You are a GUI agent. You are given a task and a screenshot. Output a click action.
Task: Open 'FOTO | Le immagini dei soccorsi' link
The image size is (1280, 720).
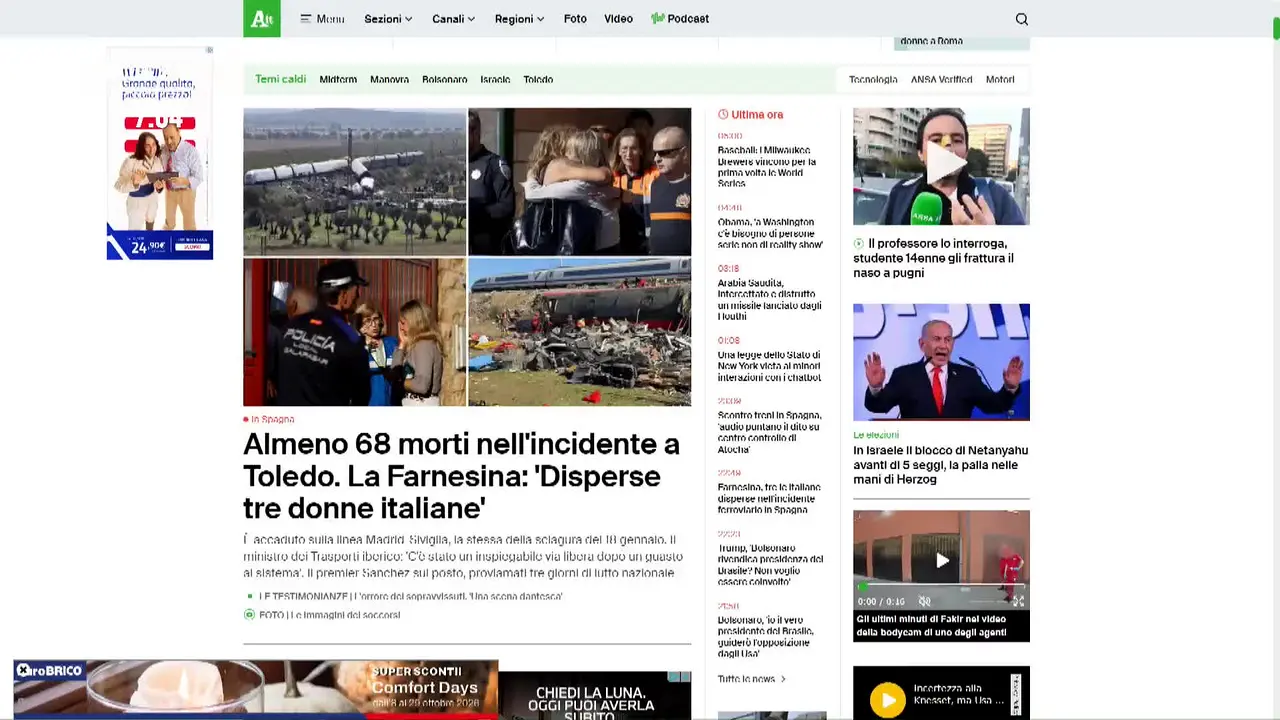(x=329, y=615)
